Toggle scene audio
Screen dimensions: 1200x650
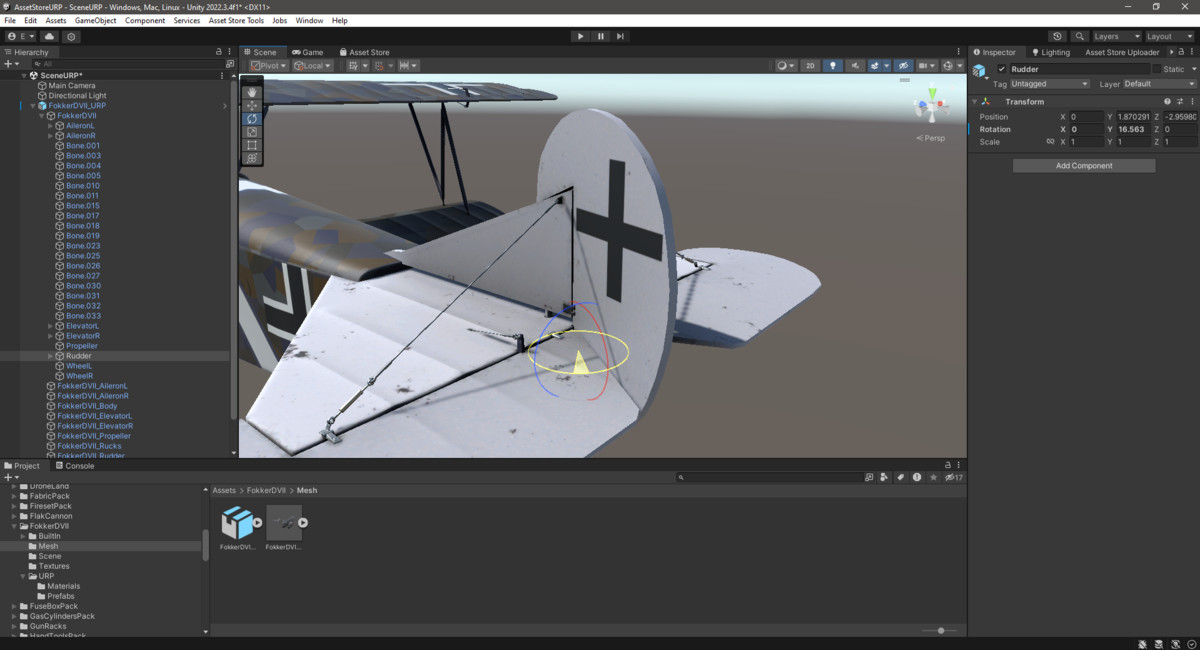pos(855,65)
